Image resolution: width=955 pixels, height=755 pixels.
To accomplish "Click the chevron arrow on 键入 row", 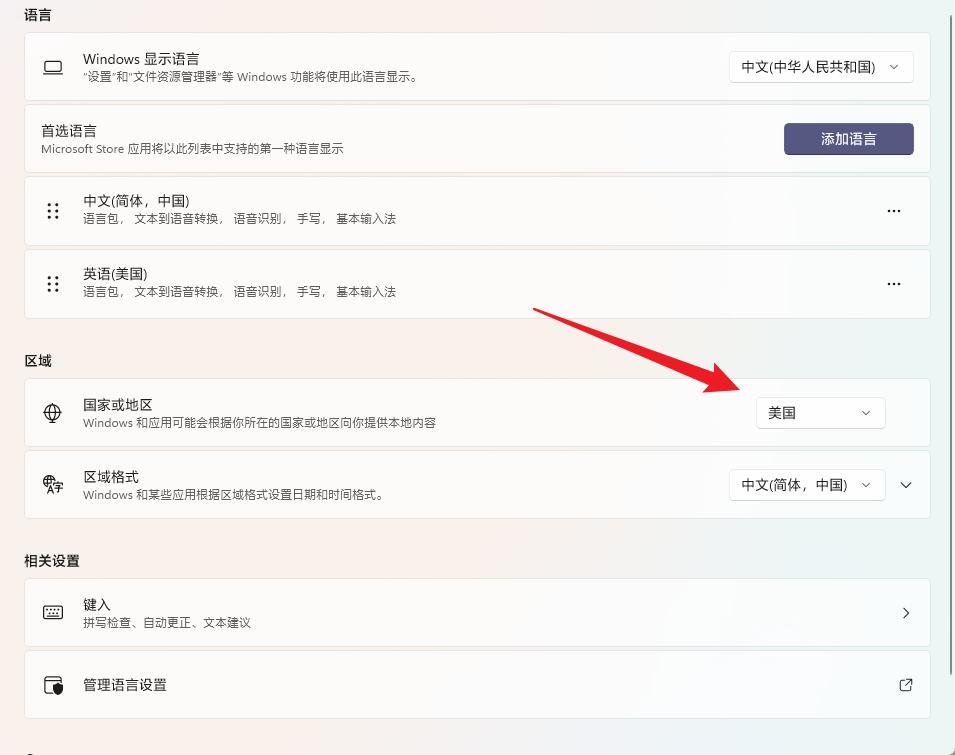I will coord(906,613).
